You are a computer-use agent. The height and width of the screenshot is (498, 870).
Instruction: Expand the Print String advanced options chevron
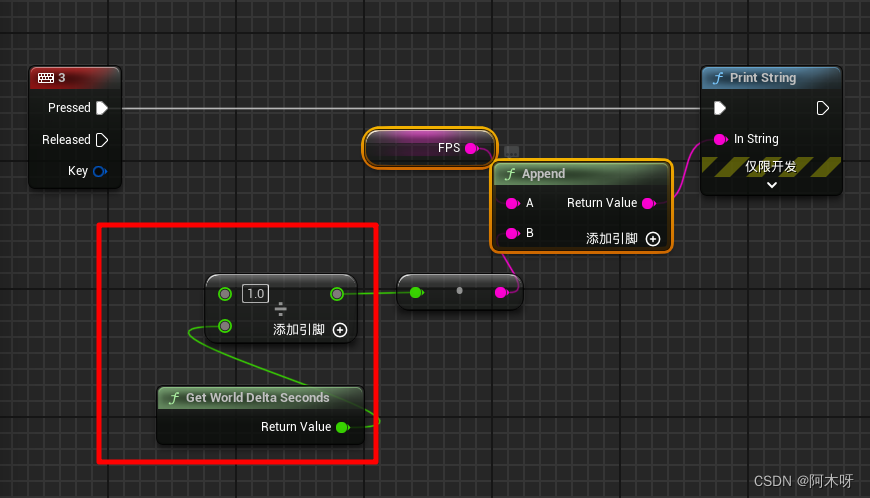(771, 185)
